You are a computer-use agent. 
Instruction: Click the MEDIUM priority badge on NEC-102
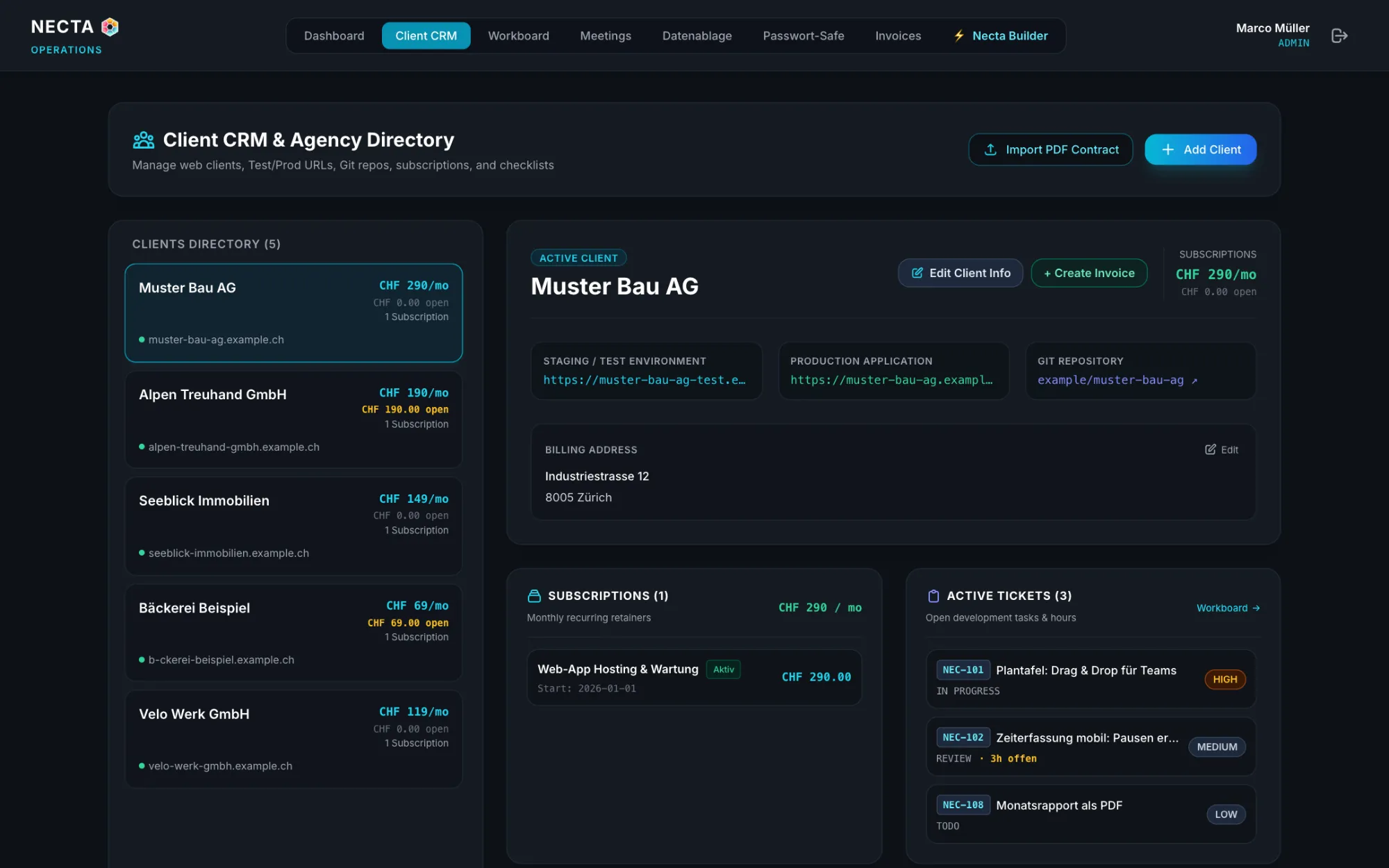coord(1217,746)
